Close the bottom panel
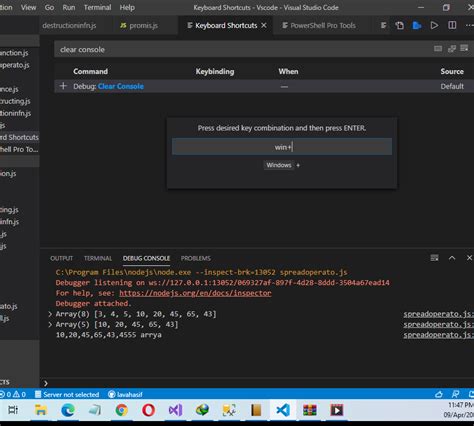Screen dimensions: 474x426 (469, 258)
